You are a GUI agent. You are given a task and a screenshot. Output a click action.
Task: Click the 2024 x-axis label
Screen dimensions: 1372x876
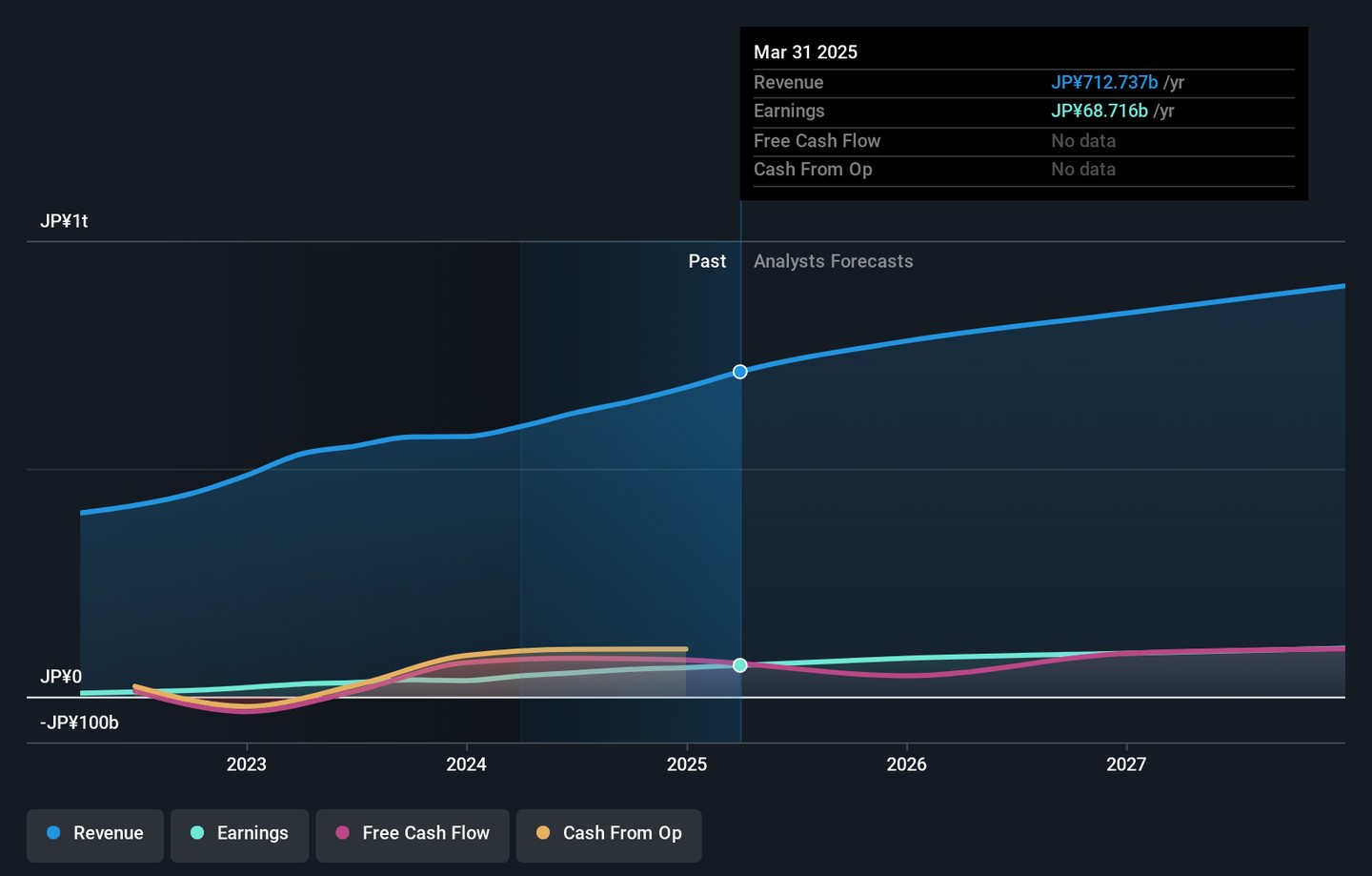click(467, 764)
